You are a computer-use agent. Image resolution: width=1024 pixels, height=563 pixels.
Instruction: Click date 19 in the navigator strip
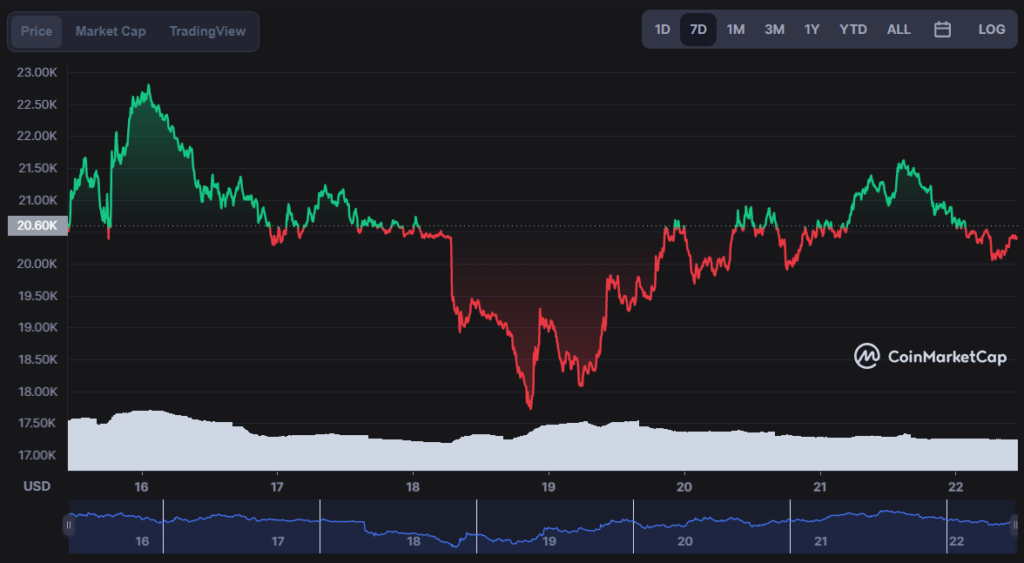click(x=549, y=541)
